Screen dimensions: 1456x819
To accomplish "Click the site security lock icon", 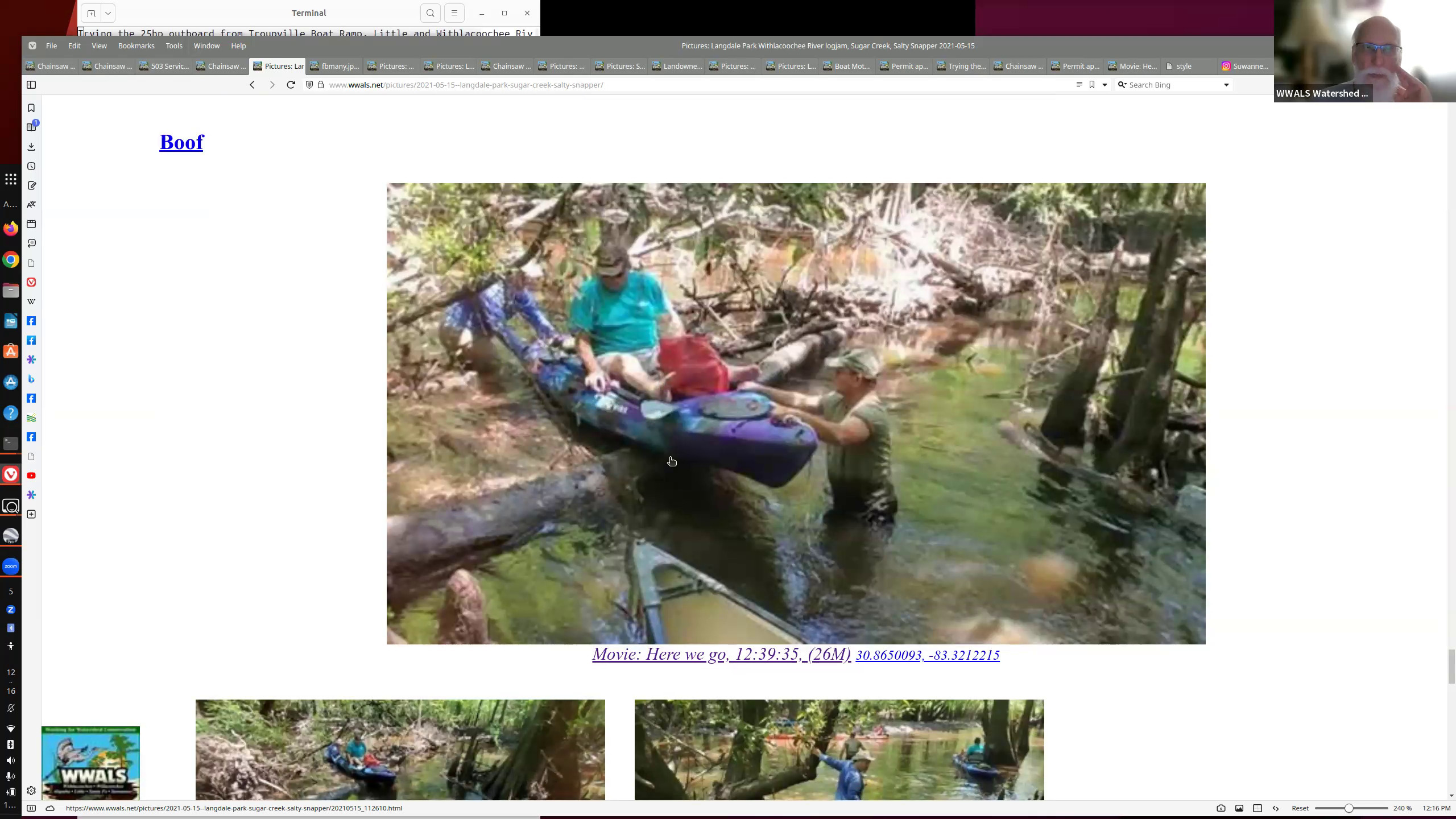I will pyautogui.click(x=321, y=85).
